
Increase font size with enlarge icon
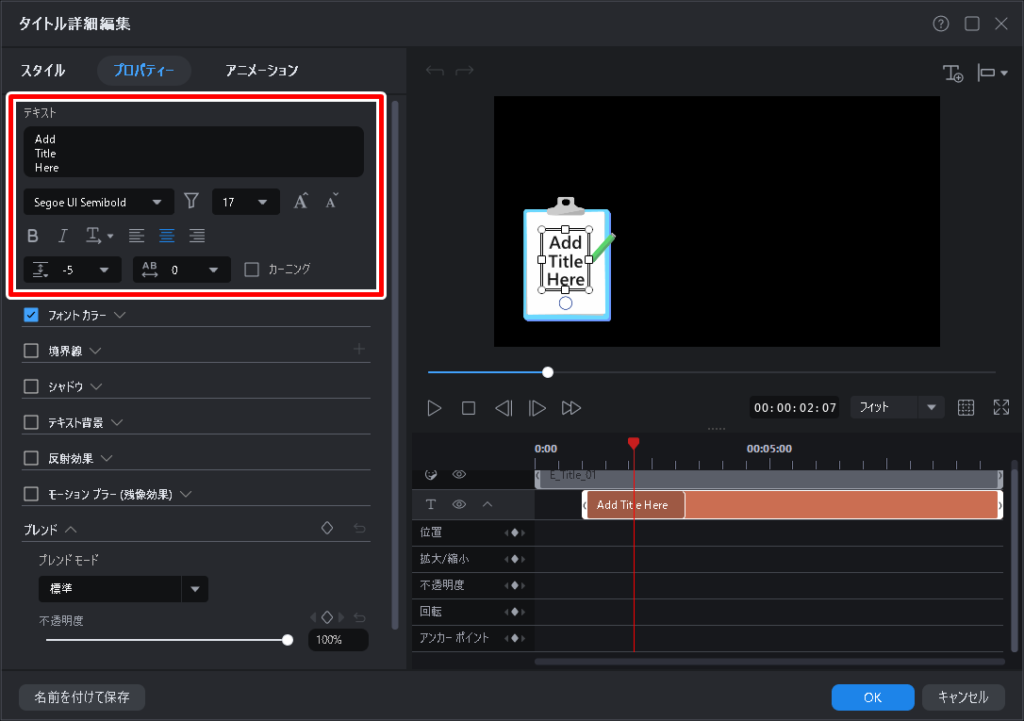(x=300, y=202)
